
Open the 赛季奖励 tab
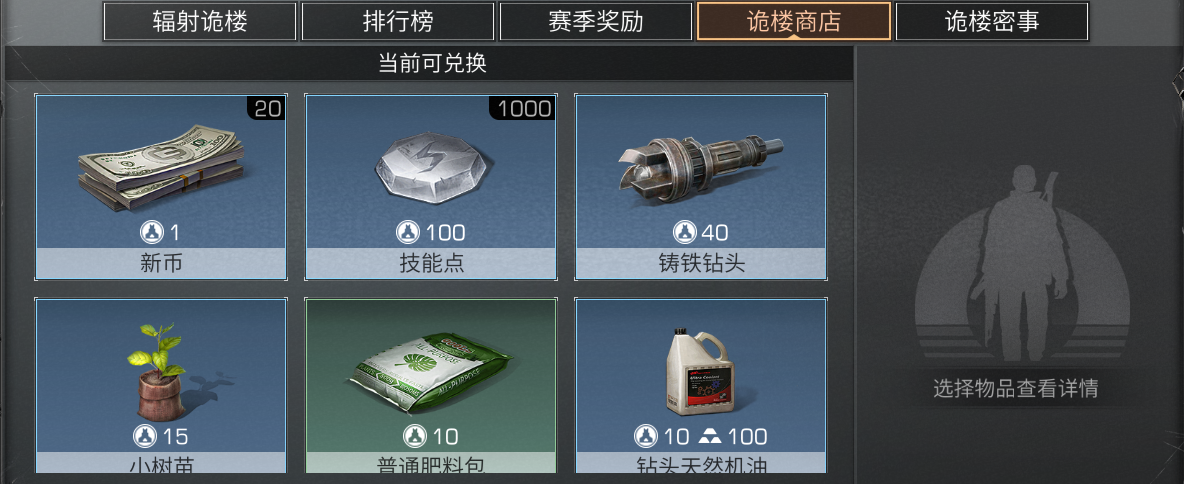596,21
